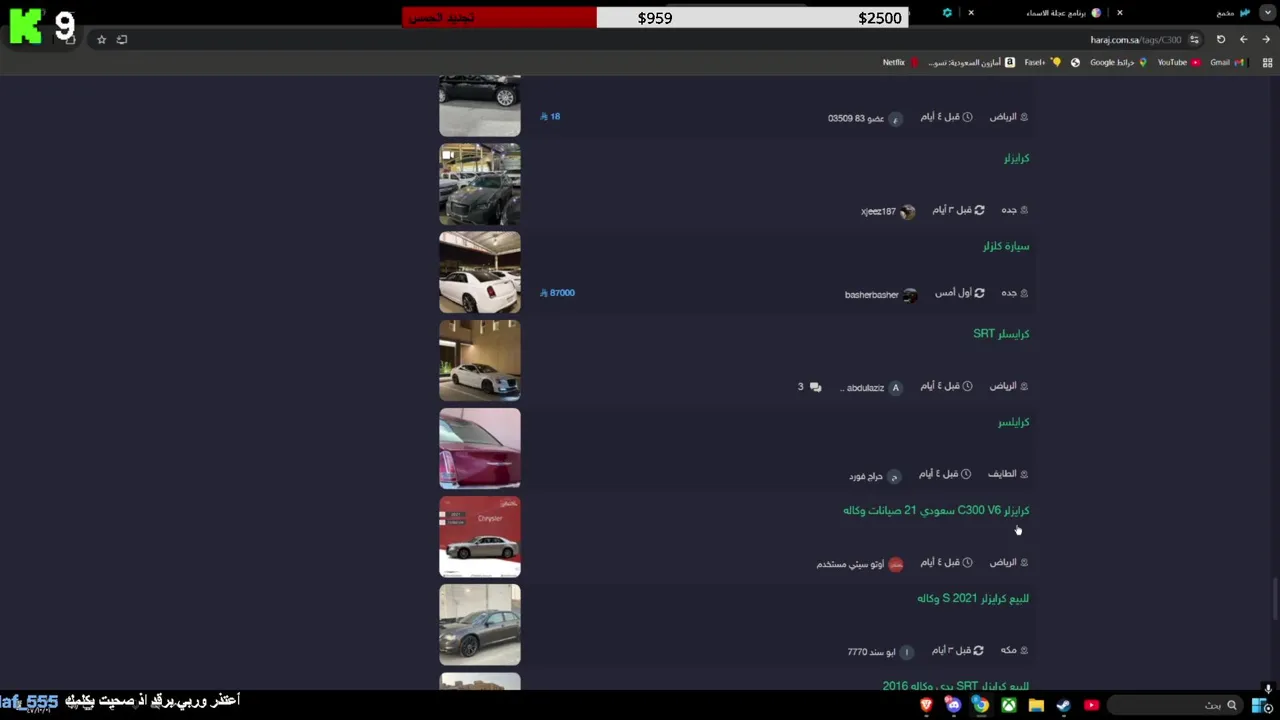The image size is (1280, 720).
Task: Click the 87000 price label
Action: click(x=558, y=293)
